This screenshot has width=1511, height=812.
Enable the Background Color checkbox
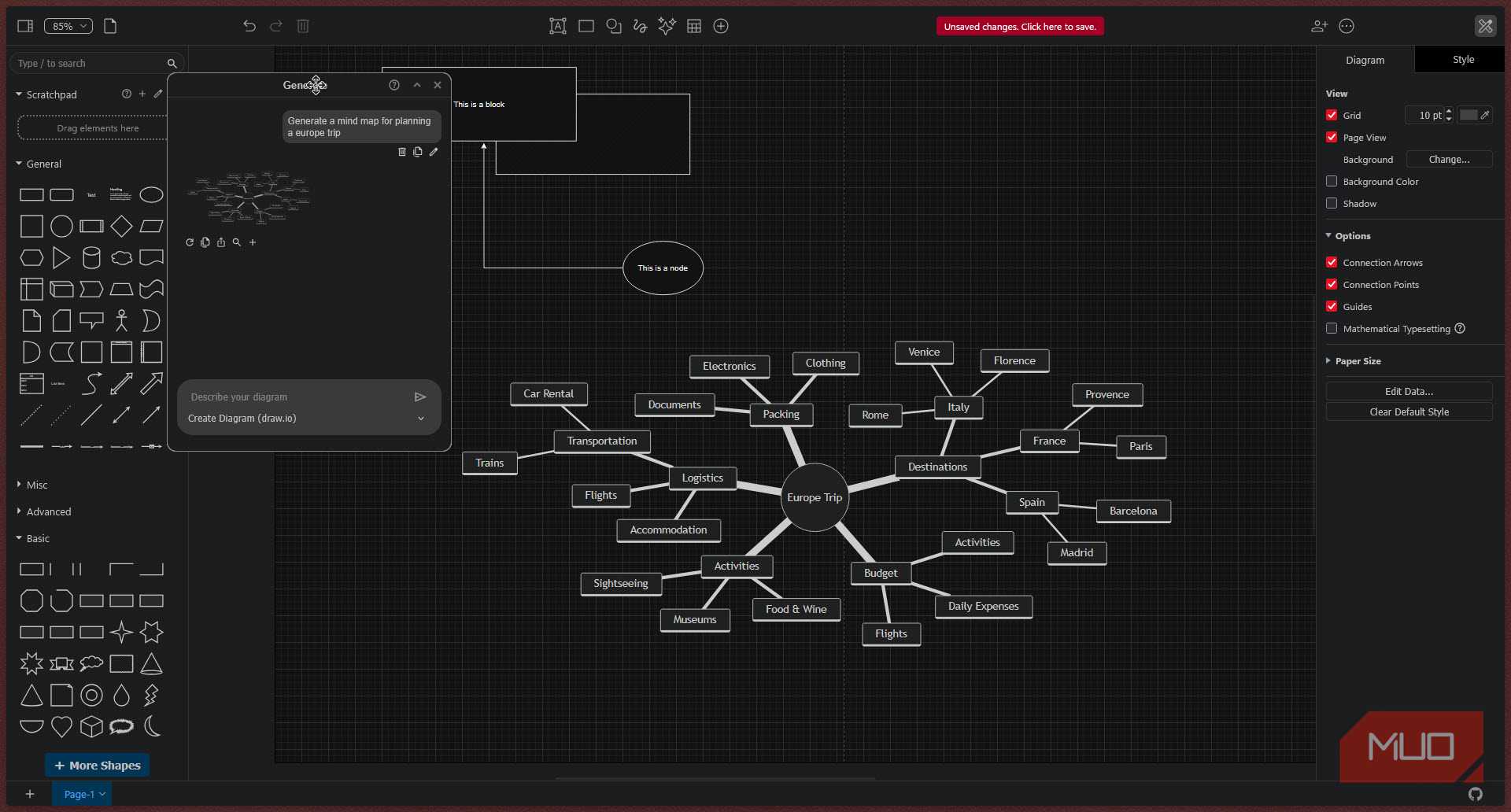coord(1332,181)
